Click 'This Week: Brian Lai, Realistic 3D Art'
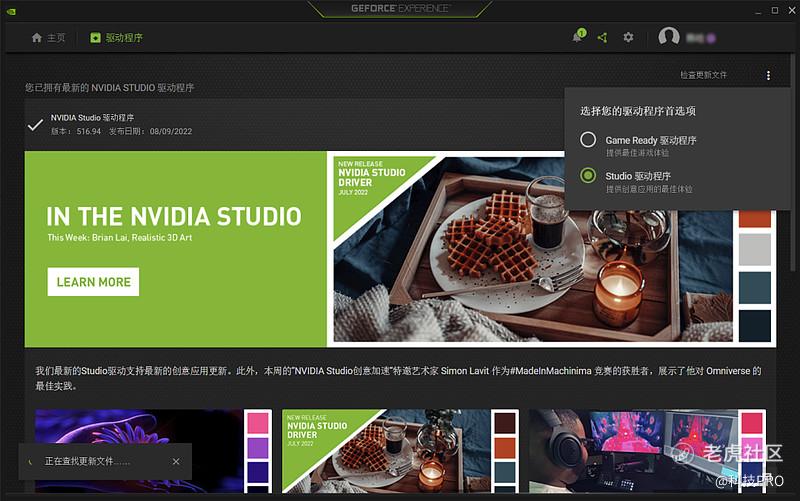This screenshot has height=501, width=800. [120, 237]
